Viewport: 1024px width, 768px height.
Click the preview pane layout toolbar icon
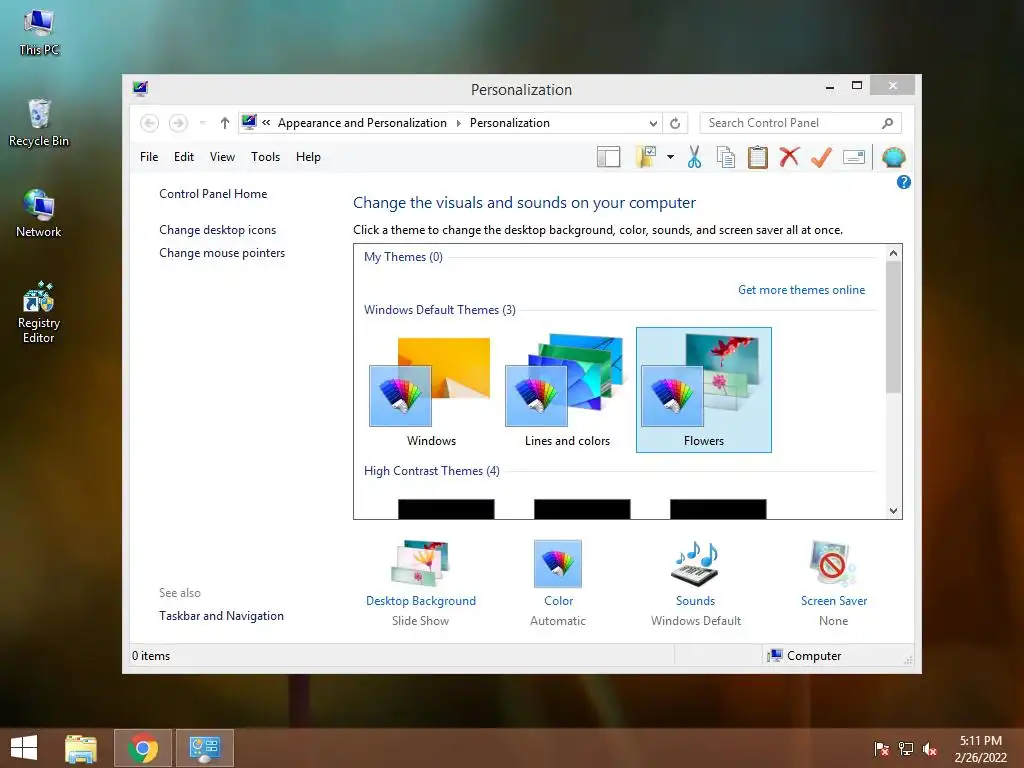click(608, 157)
